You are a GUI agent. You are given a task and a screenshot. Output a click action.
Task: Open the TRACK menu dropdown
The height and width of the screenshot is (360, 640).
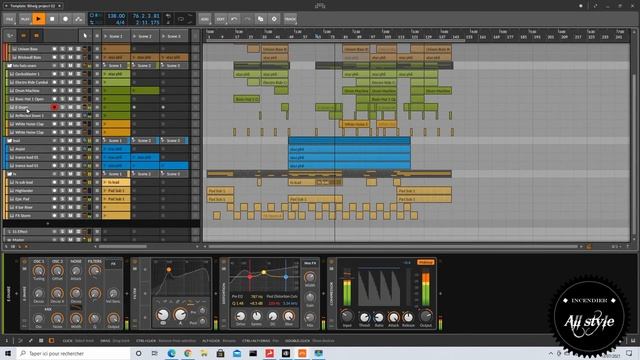pyautogui.click(x=290, y=19)
